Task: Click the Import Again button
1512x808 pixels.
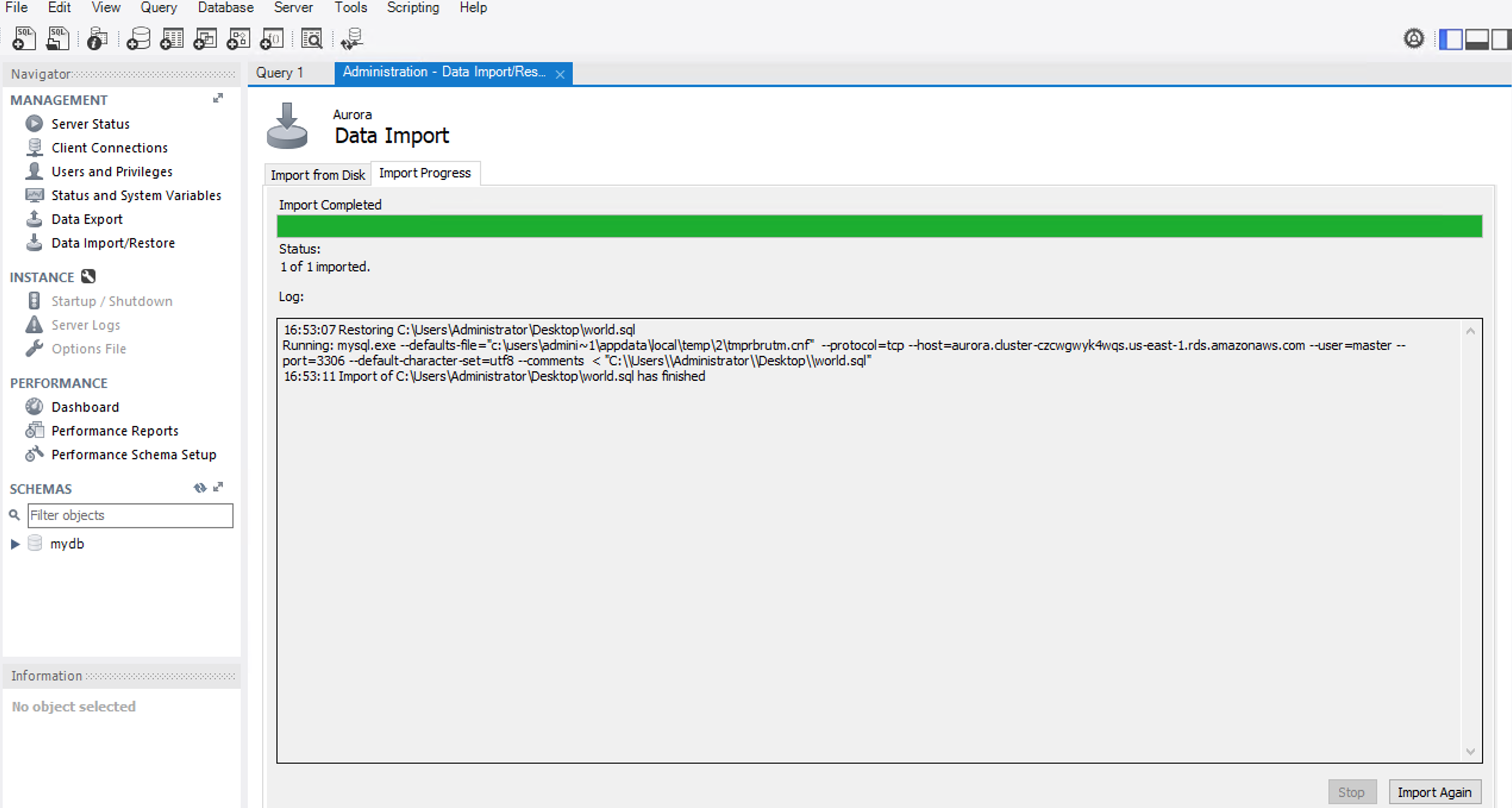Action: click(x=1434, y=792)
